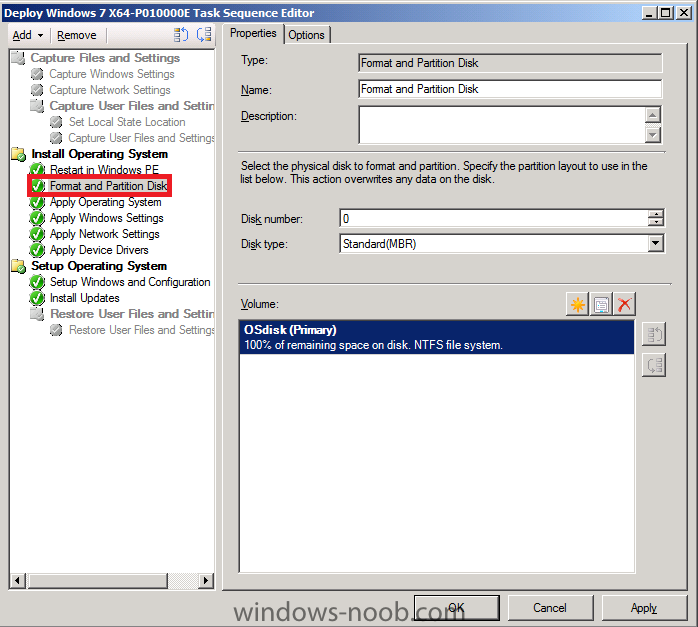Click the Description scroll up arrow
Viewport: 698px width, 627px height.
[x=653, y=115]
